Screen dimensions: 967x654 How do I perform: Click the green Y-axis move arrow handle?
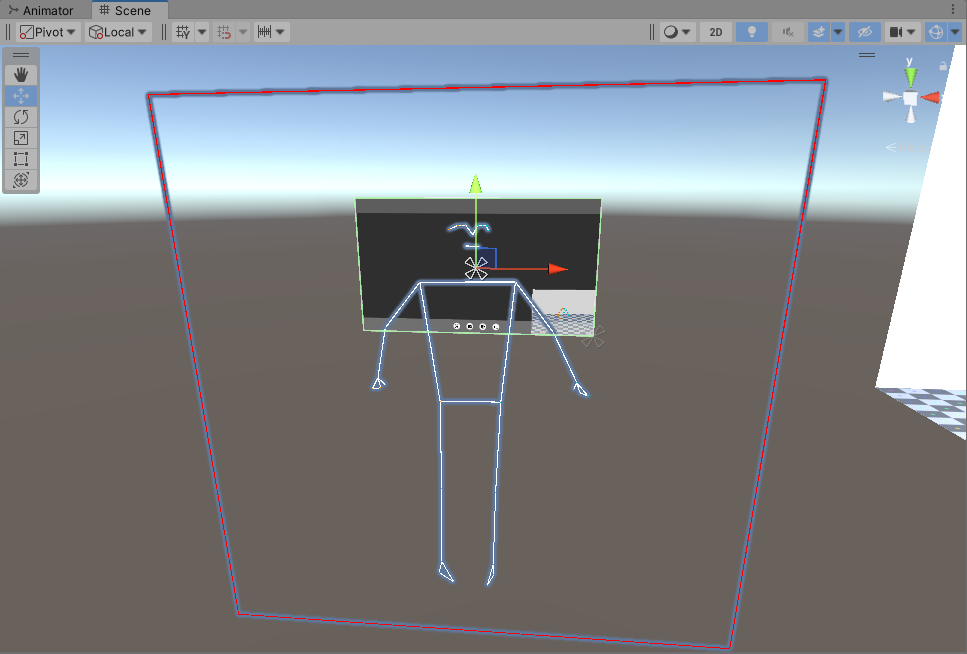[x=475, y=184]
